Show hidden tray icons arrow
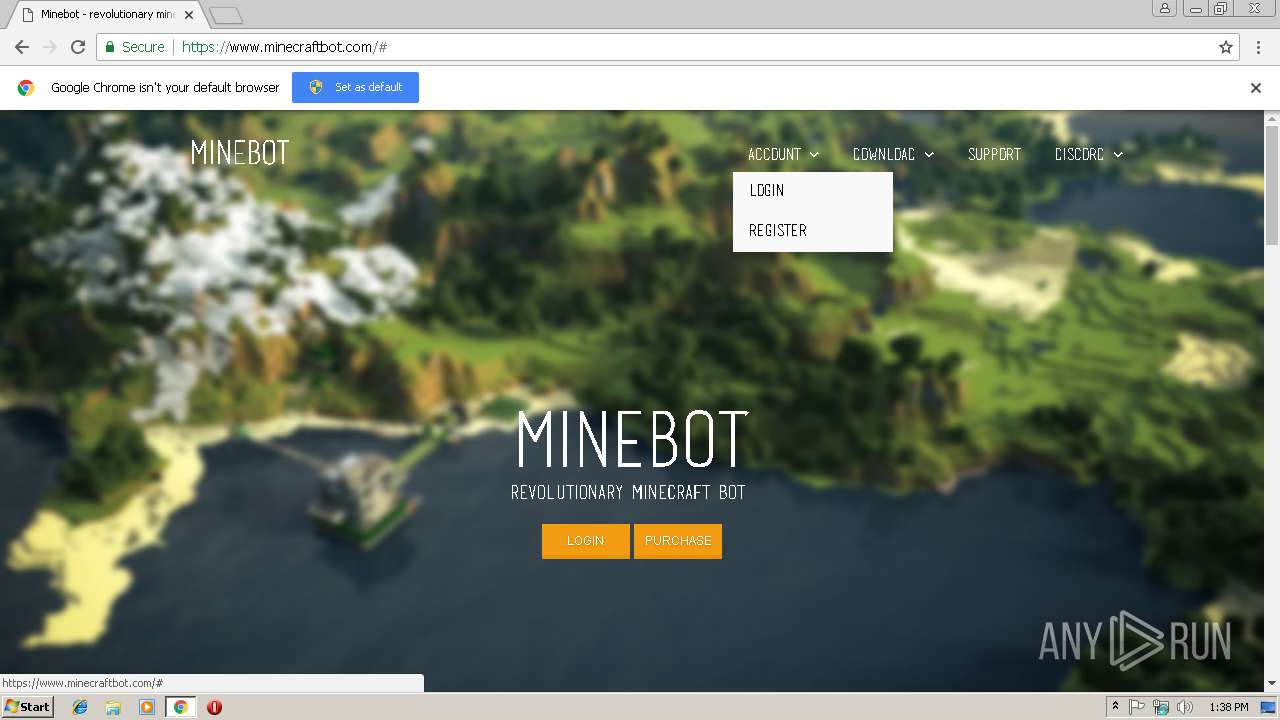The width and height of the screenshot is (1280, 720). pyautogui.click(x=1115, y=707)
